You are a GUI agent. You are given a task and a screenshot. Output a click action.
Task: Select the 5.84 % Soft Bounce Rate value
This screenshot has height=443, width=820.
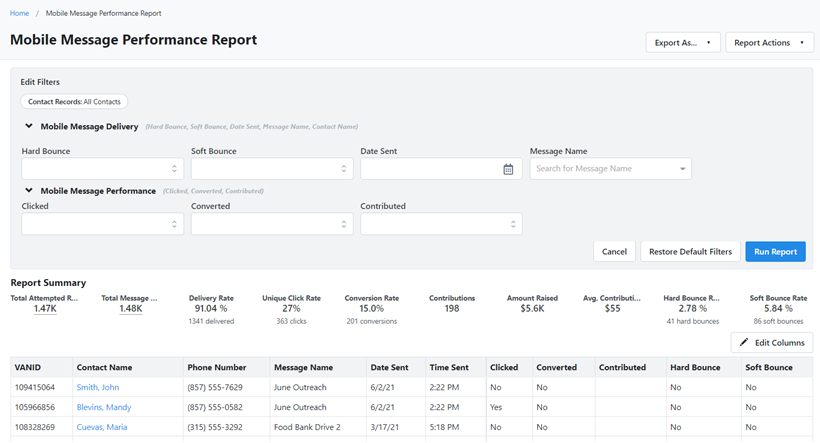click(778, 309)
